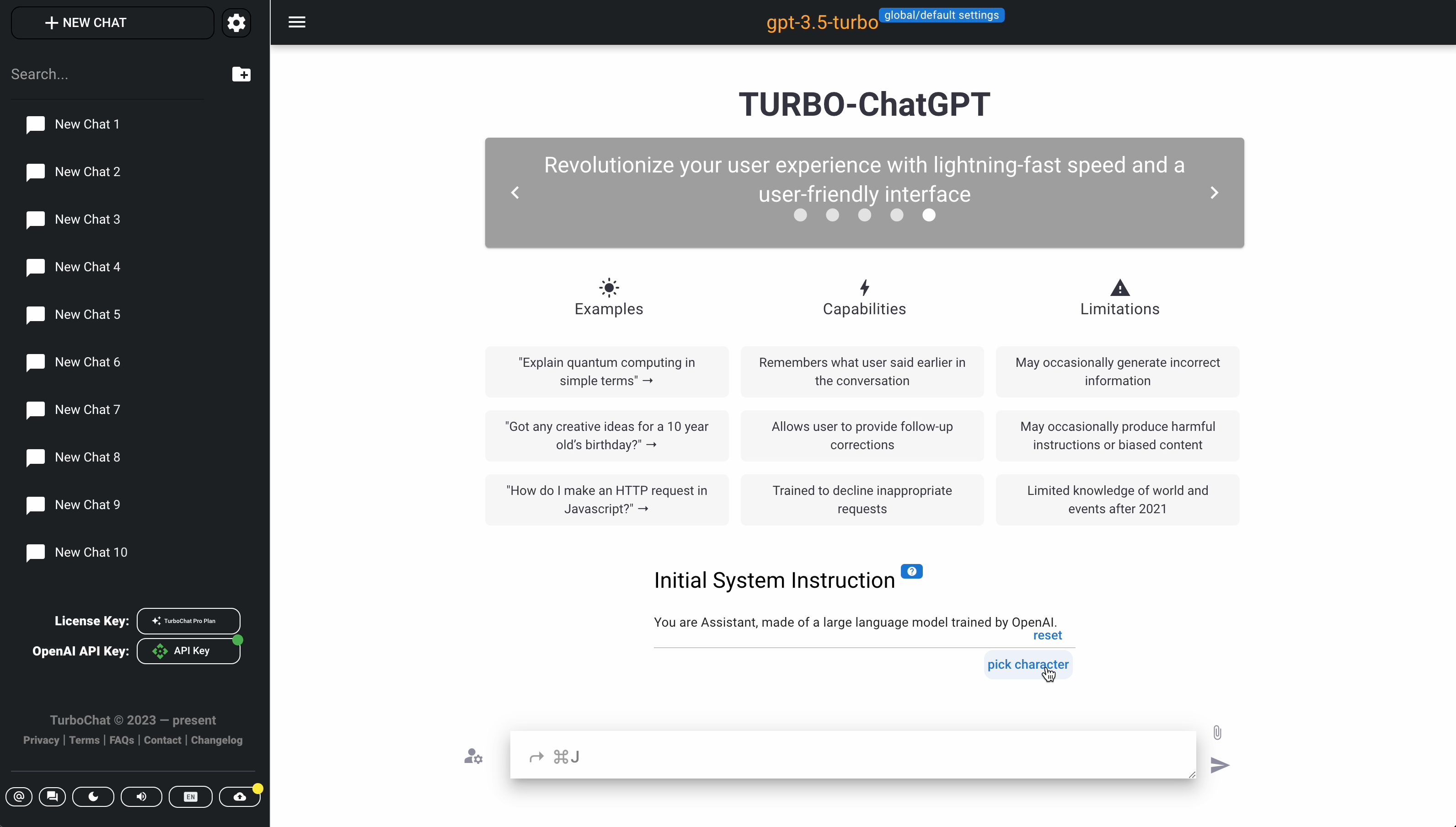Advance the carousel with the right chevron
Viewport: 1456px width, 827px height.
1214,193
